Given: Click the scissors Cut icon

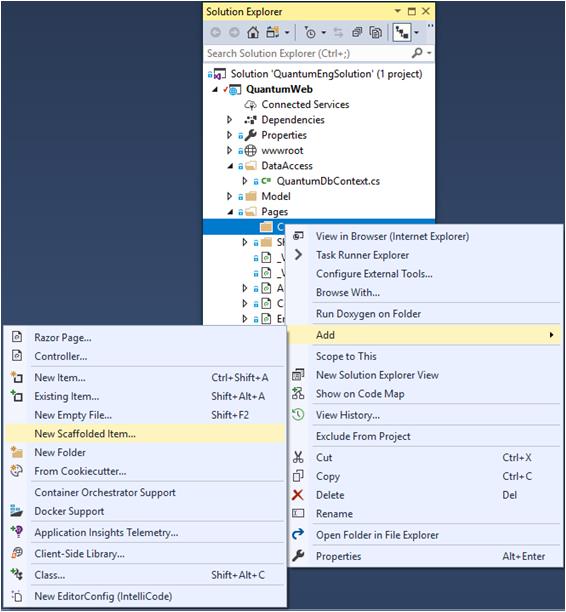Looking at the screenshot, I should [x=298, y=457].
